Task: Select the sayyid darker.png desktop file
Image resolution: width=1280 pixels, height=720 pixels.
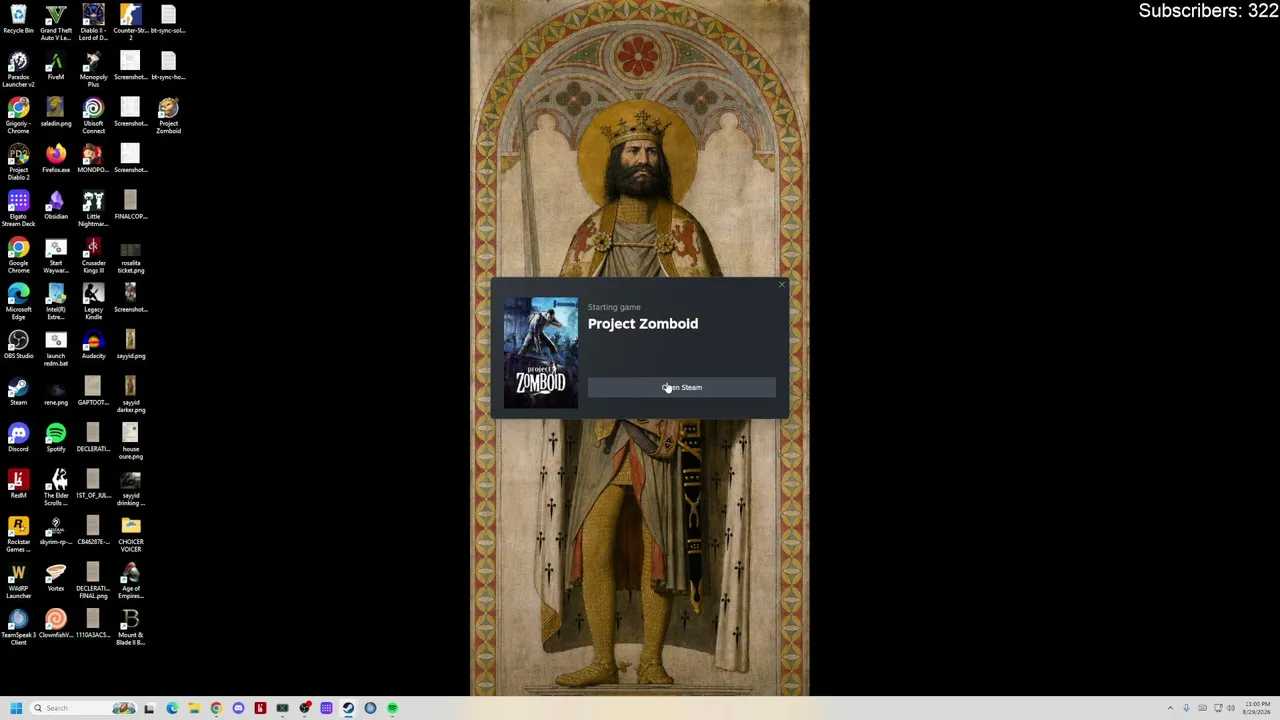Action: [x=131, y=395]
